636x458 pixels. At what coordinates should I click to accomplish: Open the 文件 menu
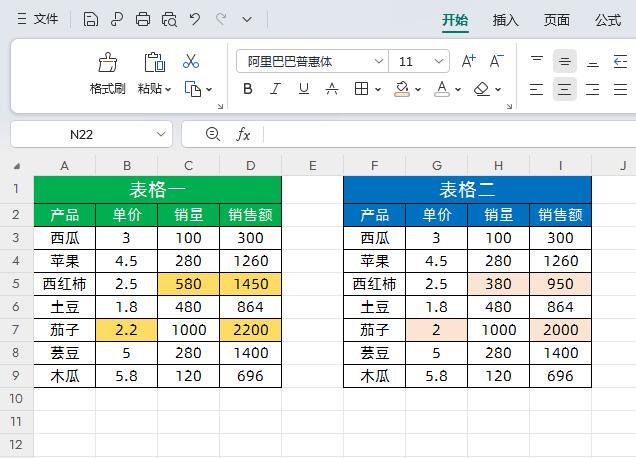[38, 19]
